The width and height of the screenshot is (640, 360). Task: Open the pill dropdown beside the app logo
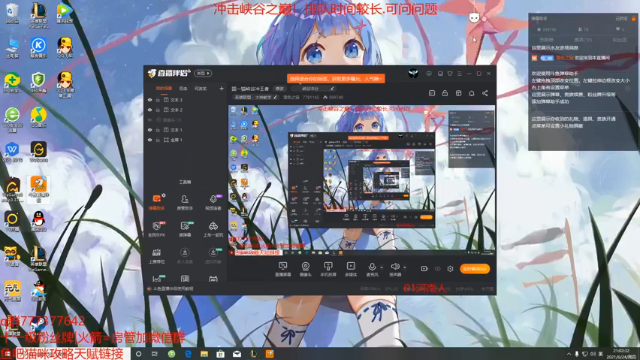(x=203, y=73)
